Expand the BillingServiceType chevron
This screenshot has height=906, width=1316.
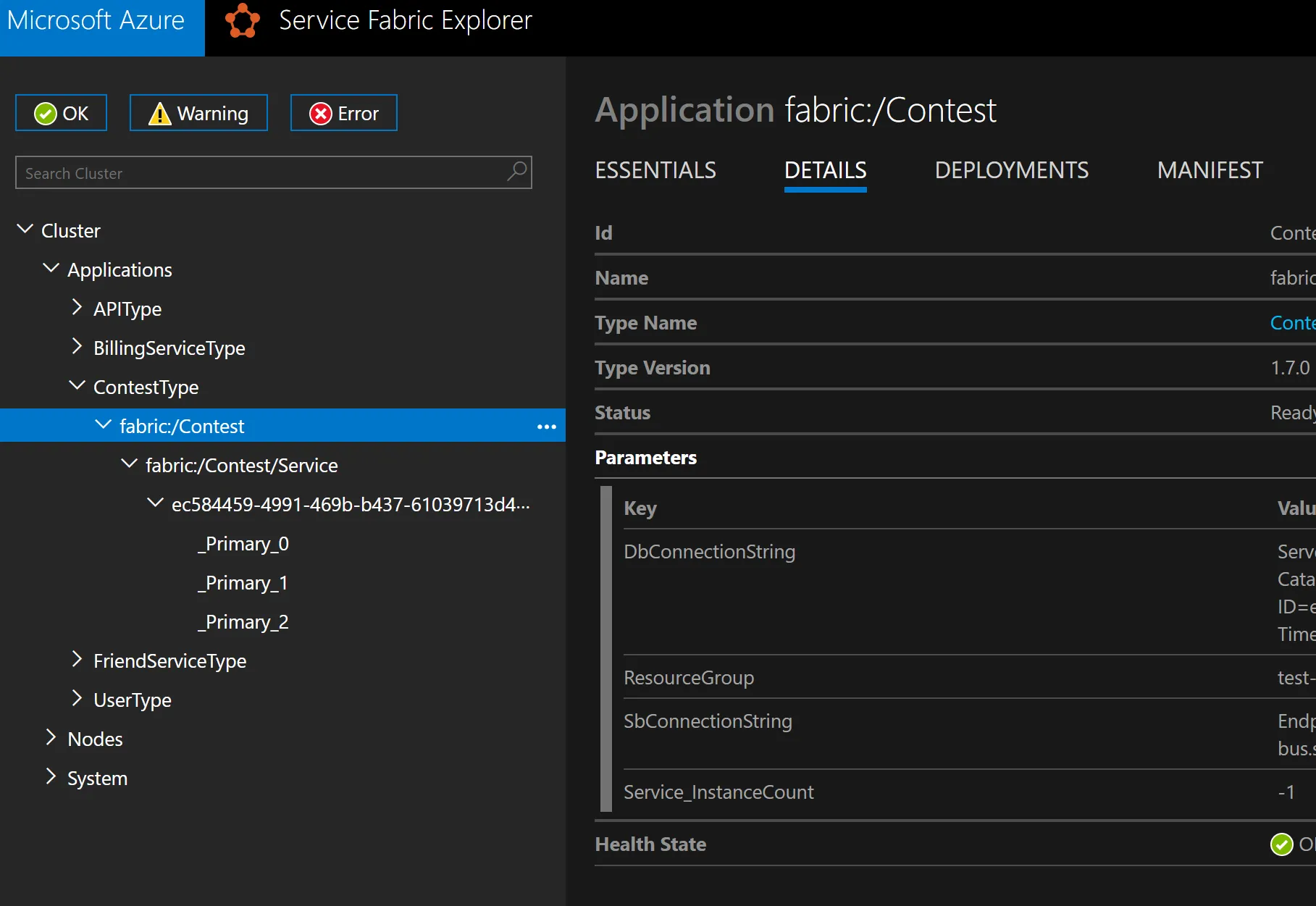(77, 347)
